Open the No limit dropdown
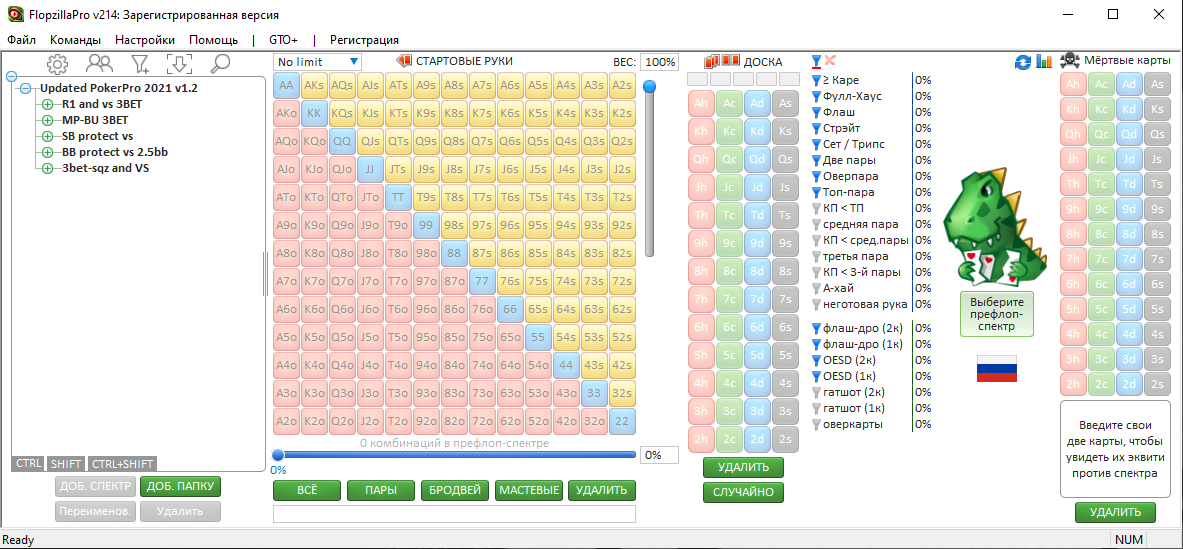This screenshot has width=1183, height=549. (x=318, y=62)
